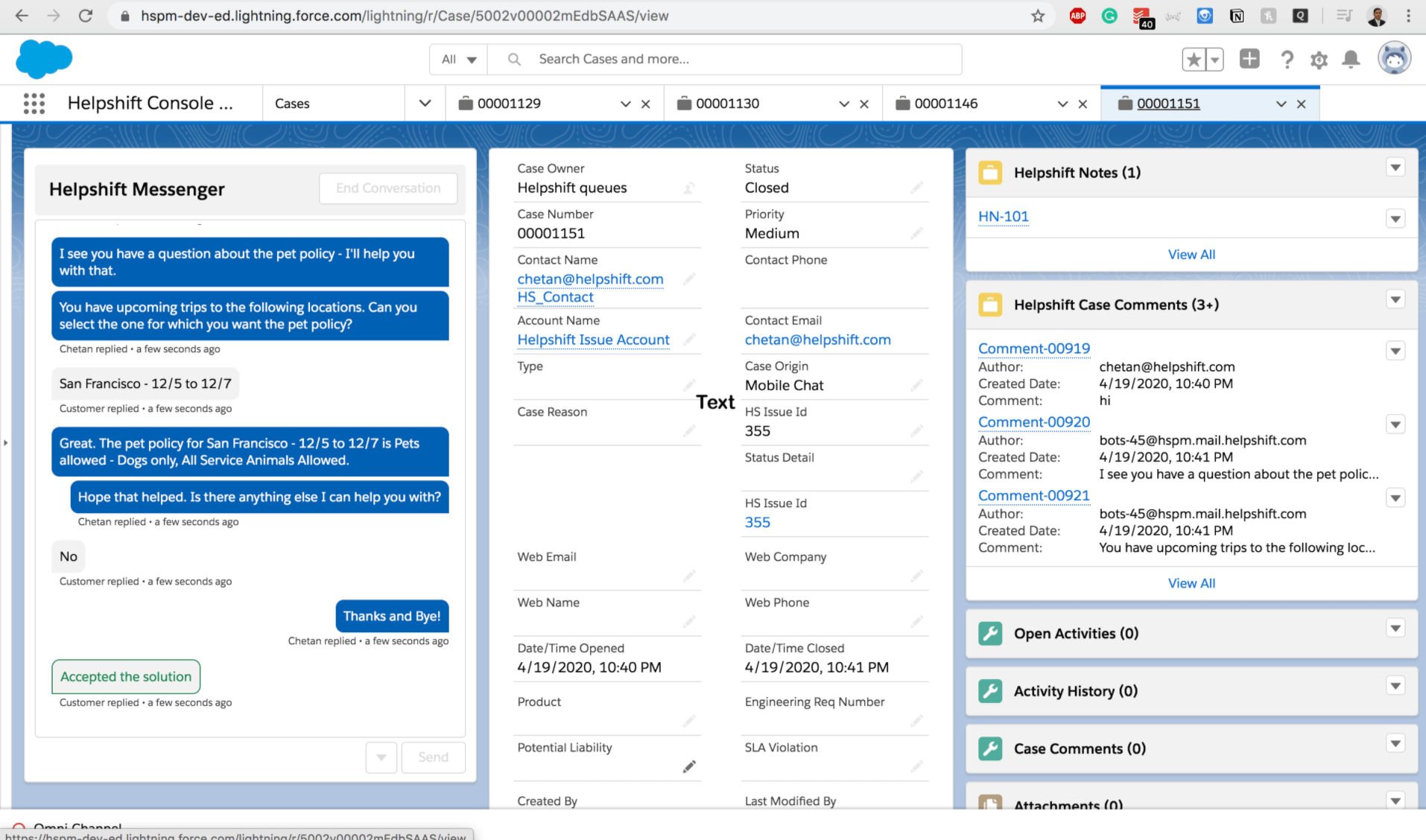Change Case Owner icon
Image resolution: width=1426 pixels, height=840 pixels.
(689, 188)
